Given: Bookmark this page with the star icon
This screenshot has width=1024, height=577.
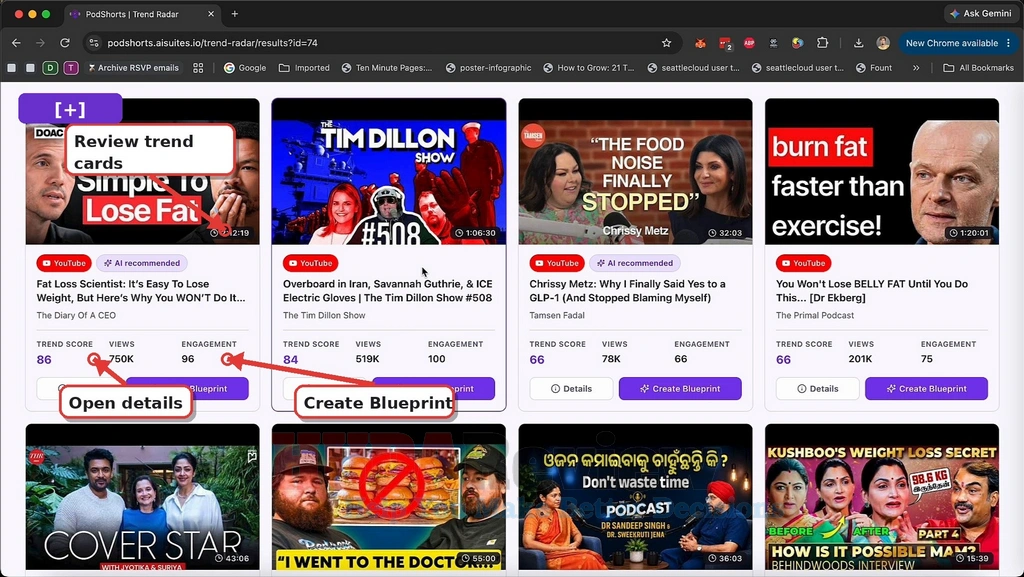Looking at the screenshot, I should (x=666, y=43).
